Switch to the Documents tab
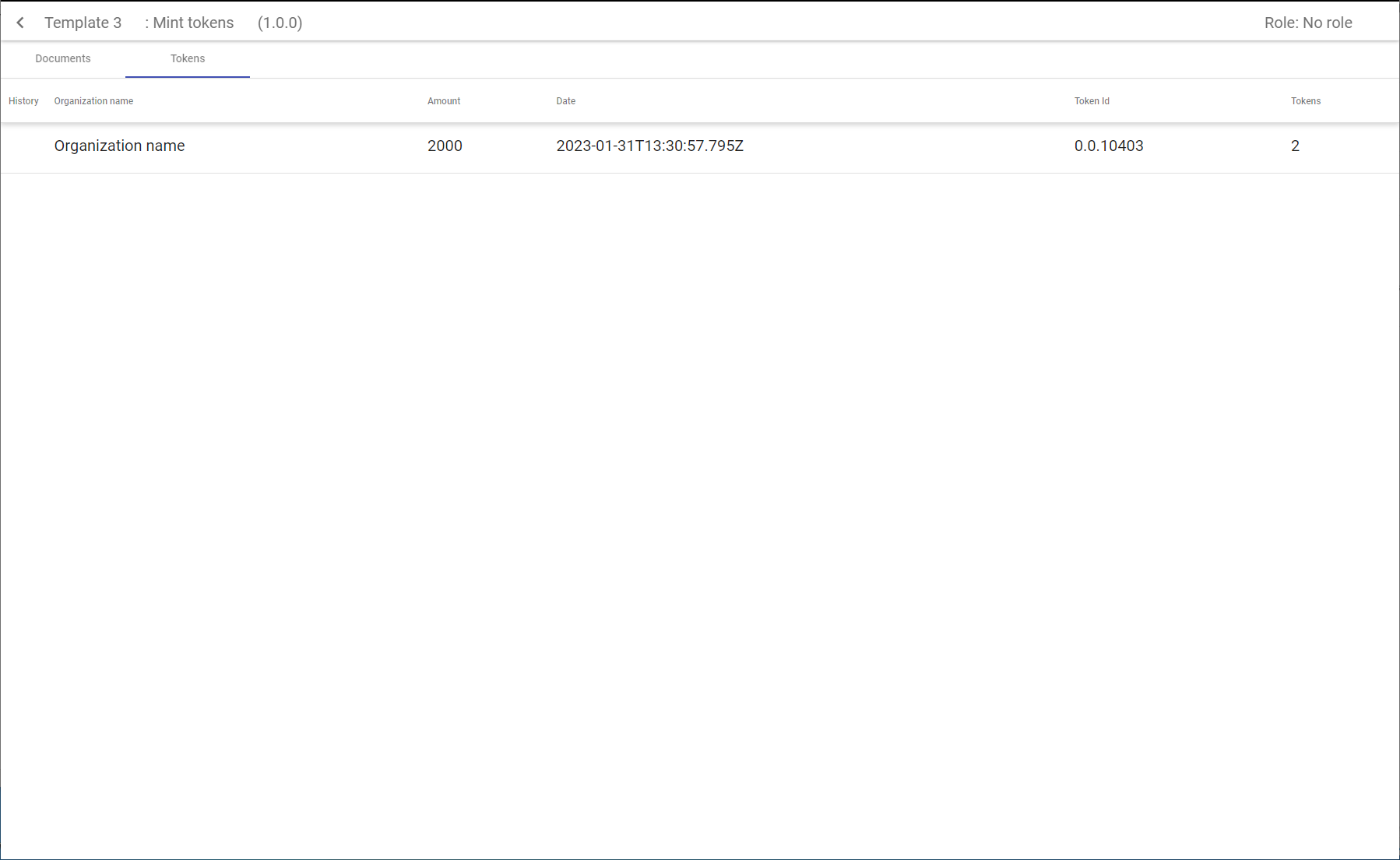Image resolution: width=1400 pixels, height=860 pixels. tap(63, 58)
